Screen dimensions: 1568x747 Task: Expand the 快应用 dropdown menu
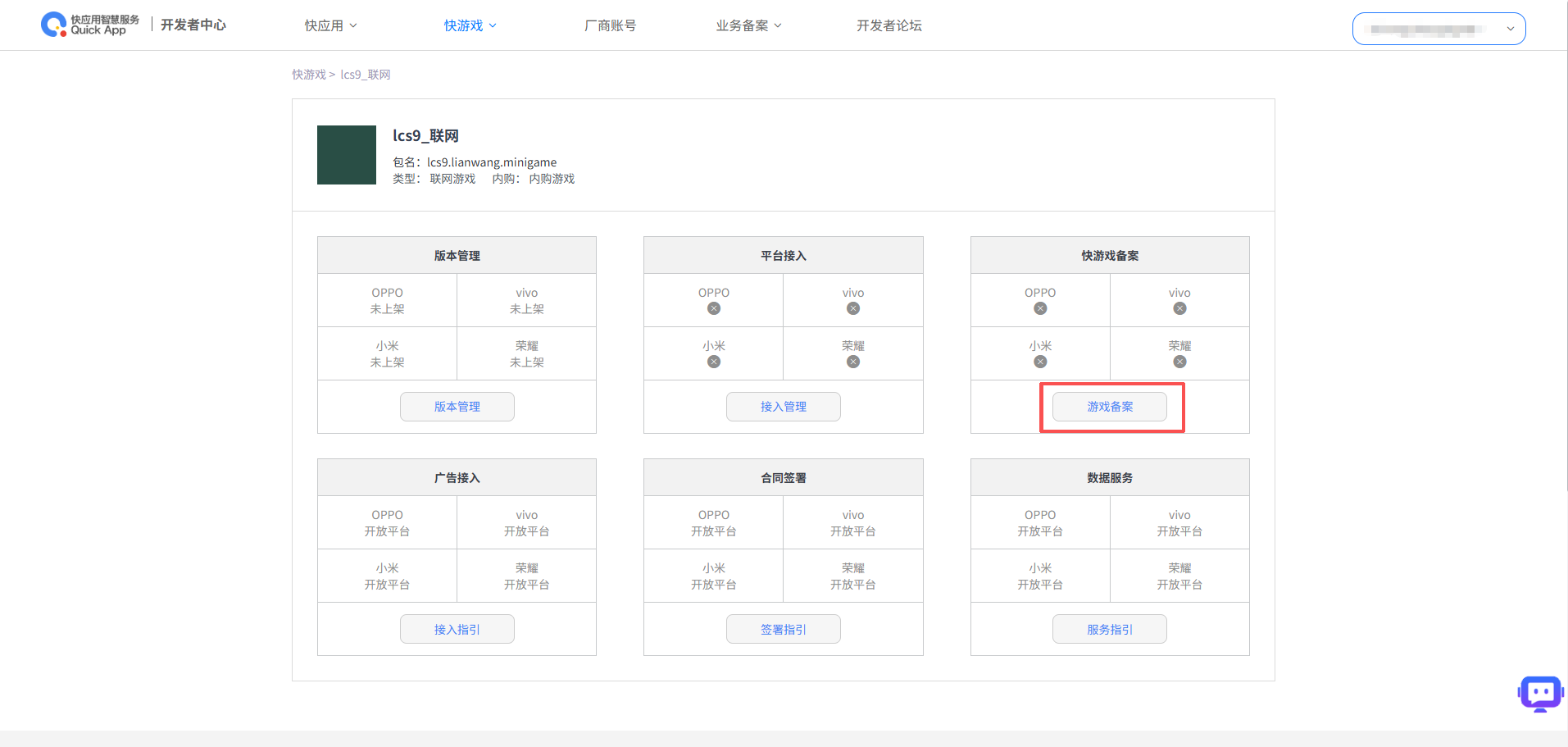pyautogui.click(x=330, y=25)
